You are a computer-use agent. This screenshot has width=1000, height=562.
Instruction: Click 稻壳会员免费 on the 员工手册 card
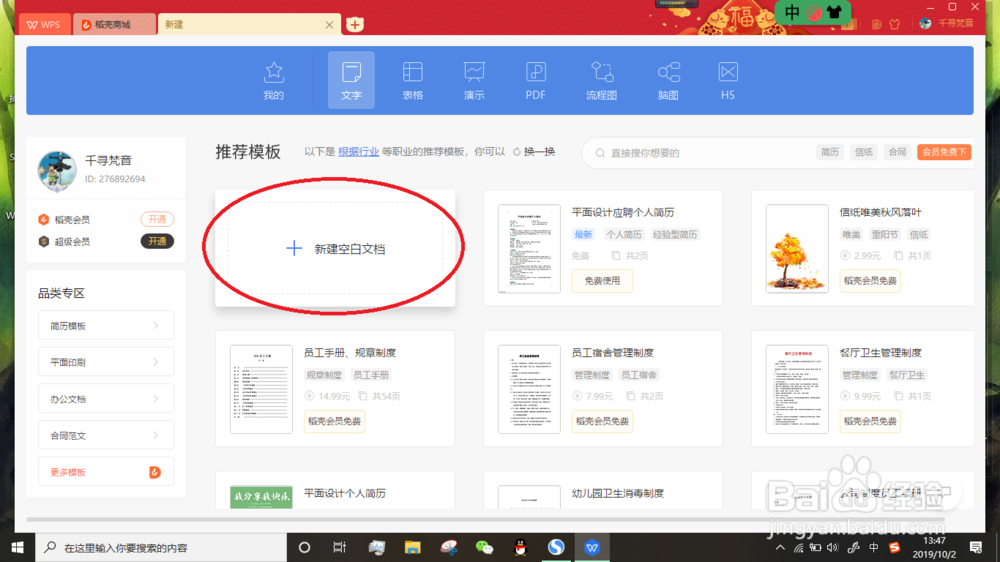pos(334,421)
